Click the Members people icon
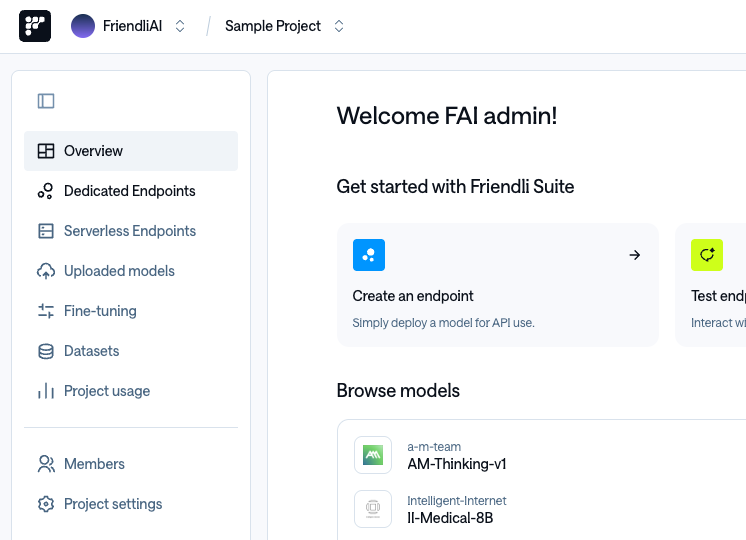Screen dimensions: 746x540 click(46, 464)
